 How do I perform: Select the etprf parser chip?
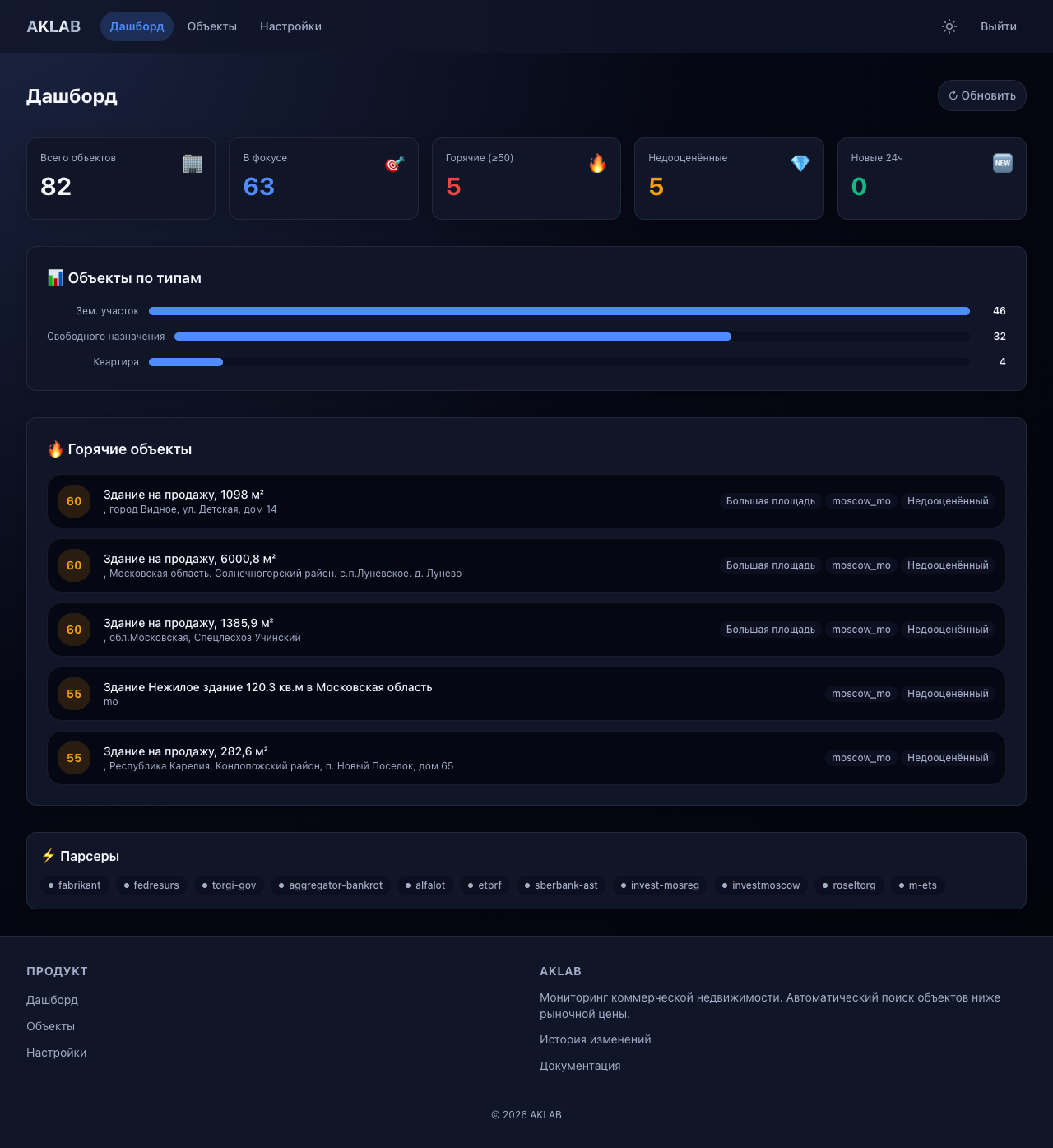[x=485, y=885]
